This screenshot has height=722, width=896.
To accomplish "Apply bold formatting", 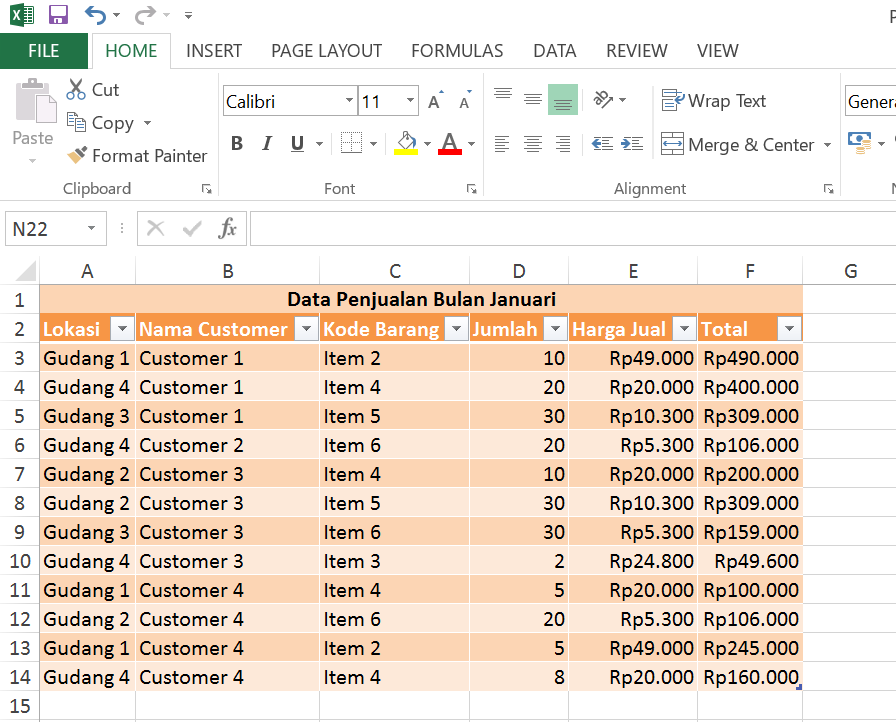I will (x=237, y=143).
